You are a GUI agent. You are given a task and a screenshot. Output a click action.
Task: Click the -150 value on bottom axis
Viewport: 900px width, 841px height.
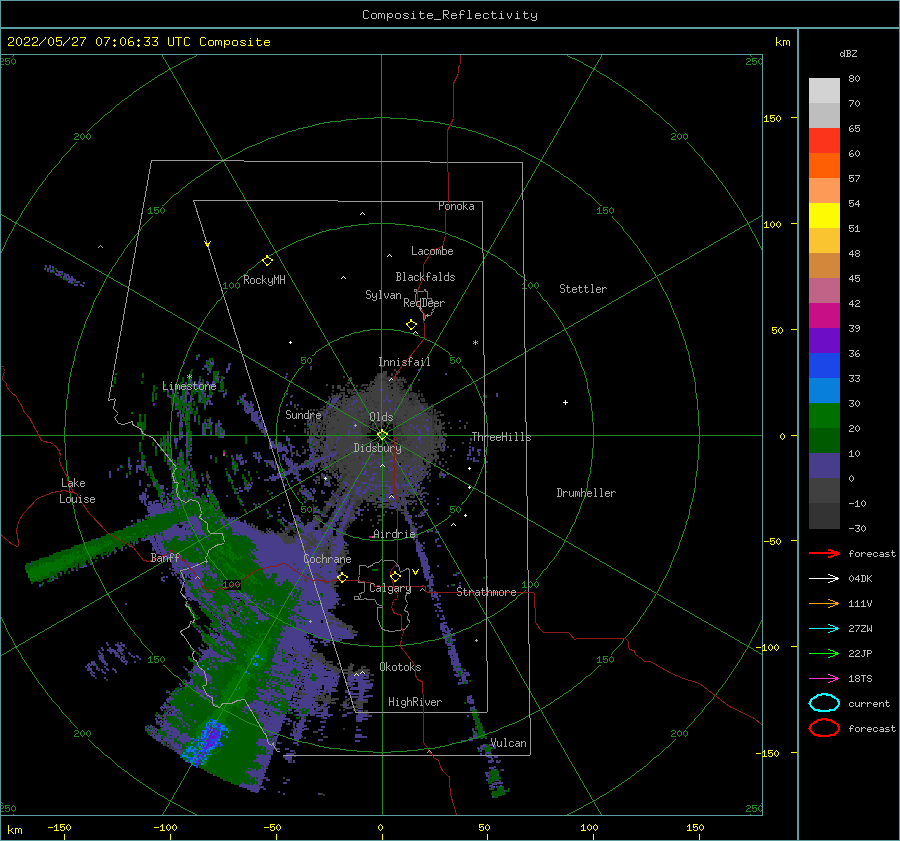tap(59, 827)
